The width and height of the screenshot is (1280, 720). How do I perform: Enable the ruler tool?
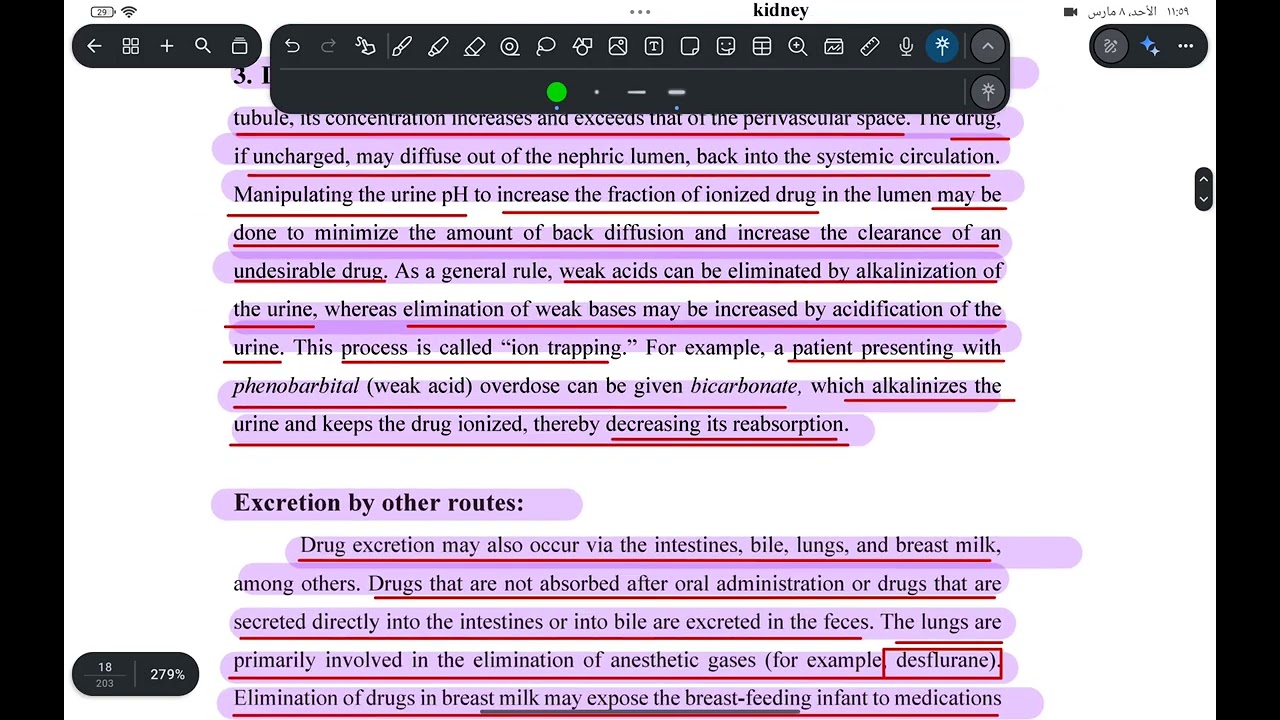click(870, 46)
